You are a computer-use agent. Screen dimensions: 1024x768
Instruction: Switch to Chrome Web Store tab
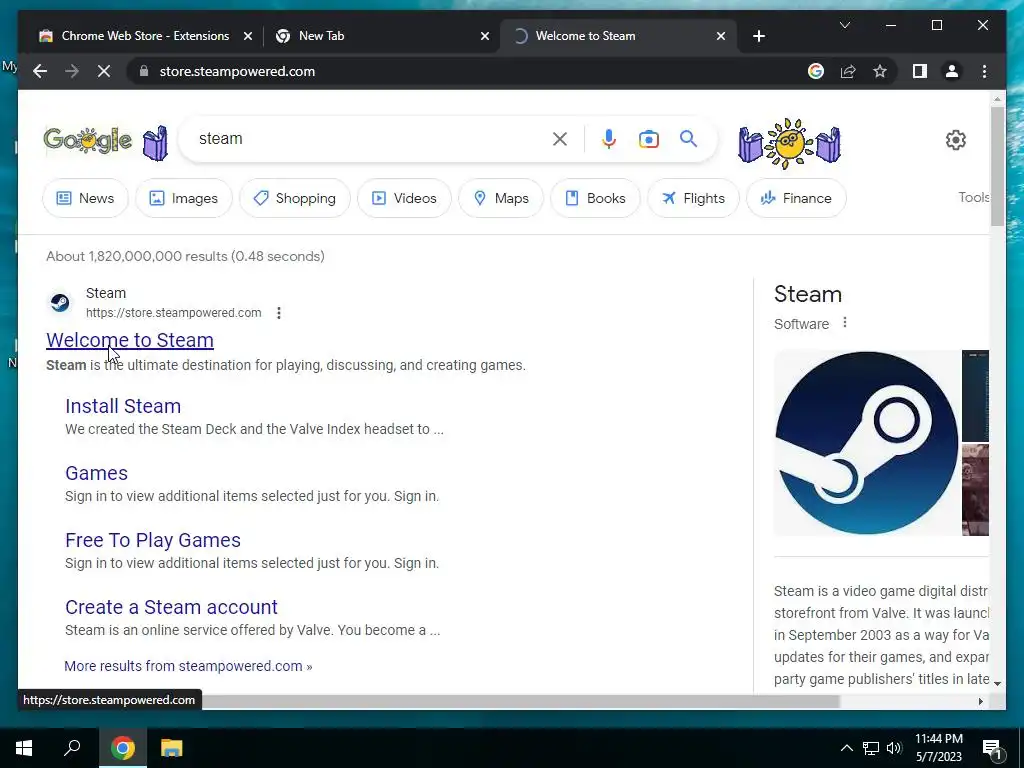pos(144,36)
